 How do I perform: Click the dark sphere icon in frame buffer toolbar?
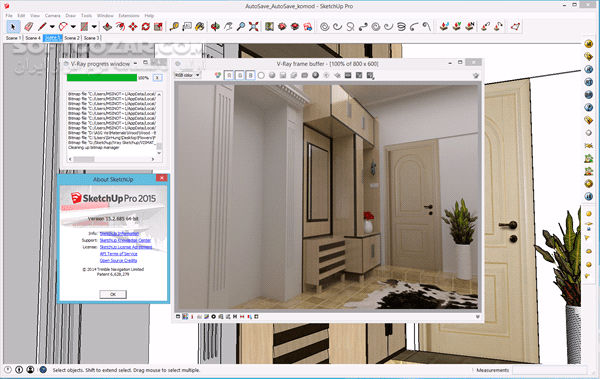pos(315,75)
